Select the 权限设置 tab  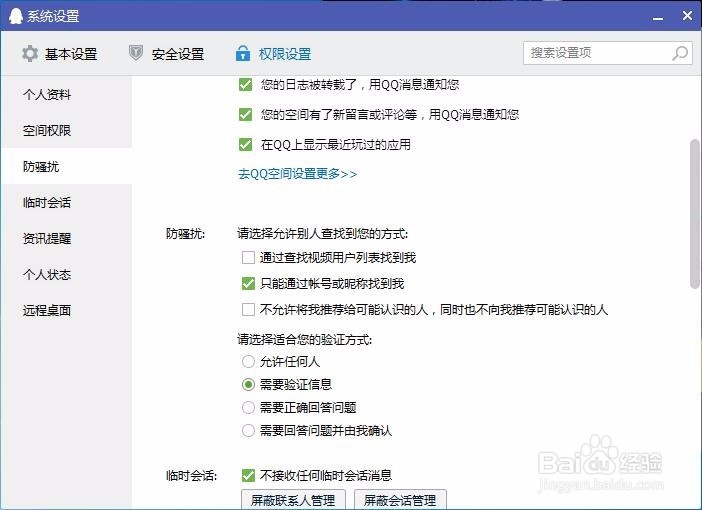pos(273,54)
